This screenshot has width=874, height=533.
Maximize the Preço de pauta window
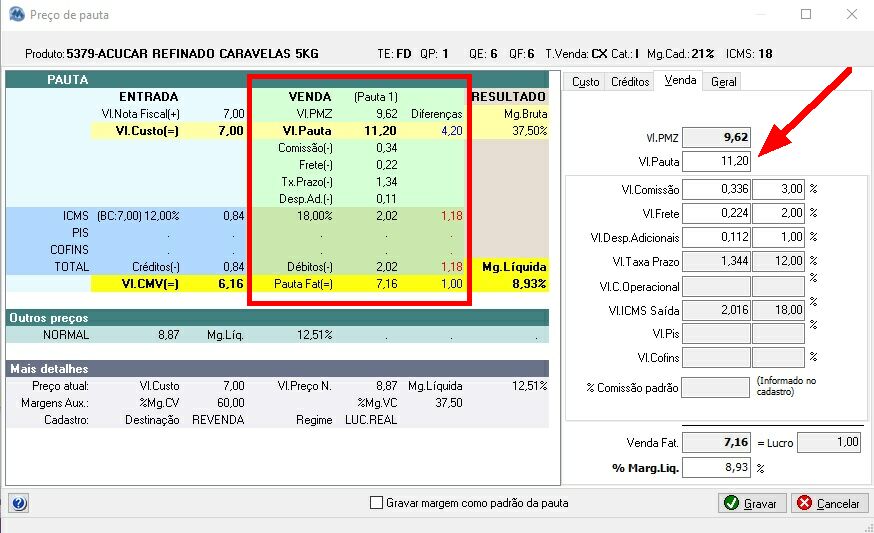(x=806, y=14)
